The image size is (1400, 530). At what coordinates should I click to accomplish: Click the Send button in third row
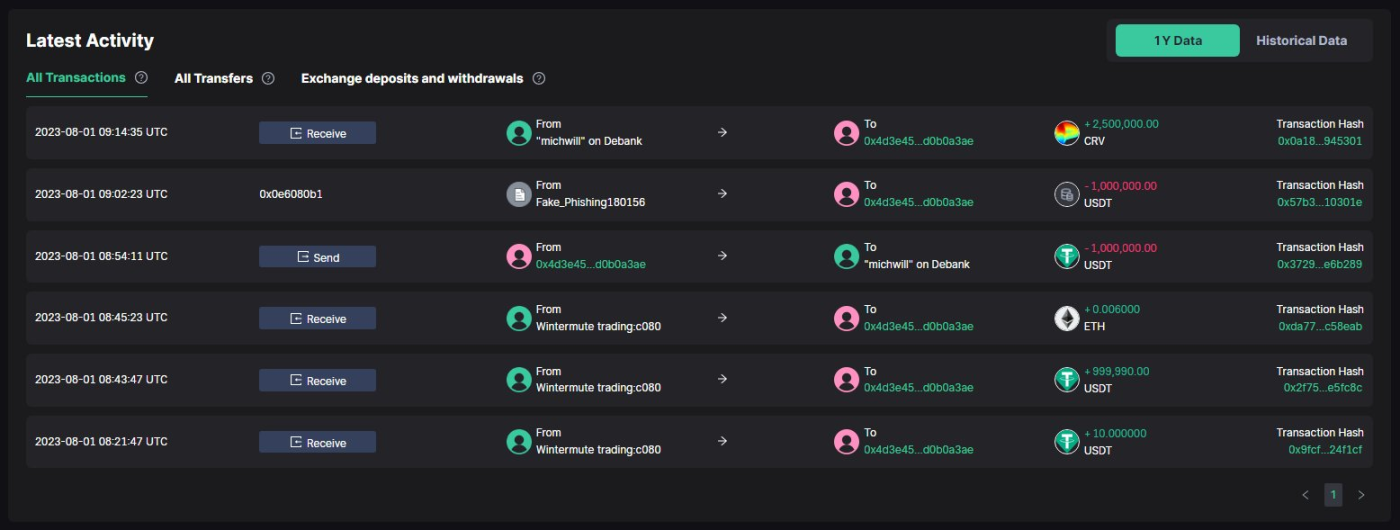[x=317, y=257]
